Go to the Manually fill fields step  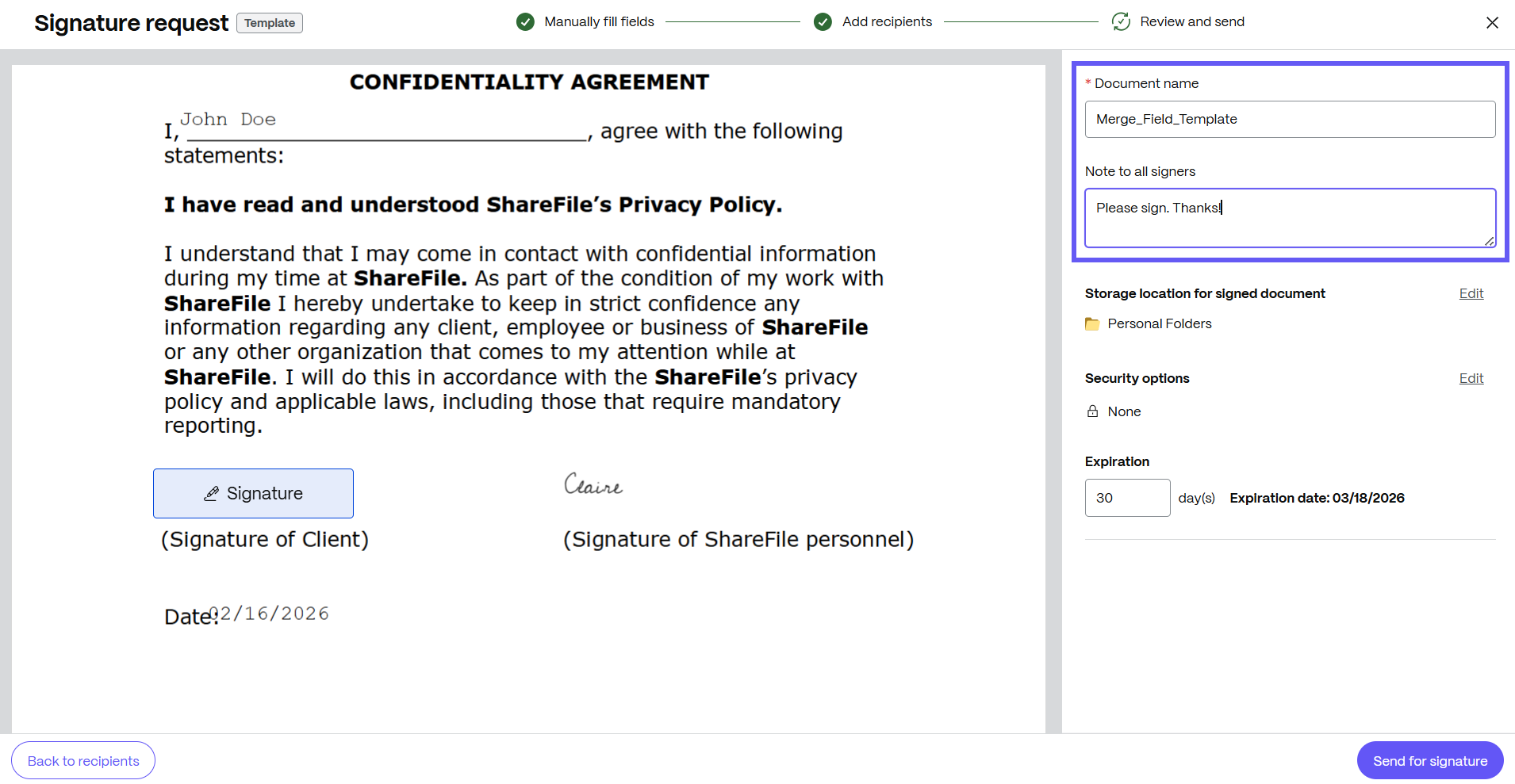[x=599, y=22]
